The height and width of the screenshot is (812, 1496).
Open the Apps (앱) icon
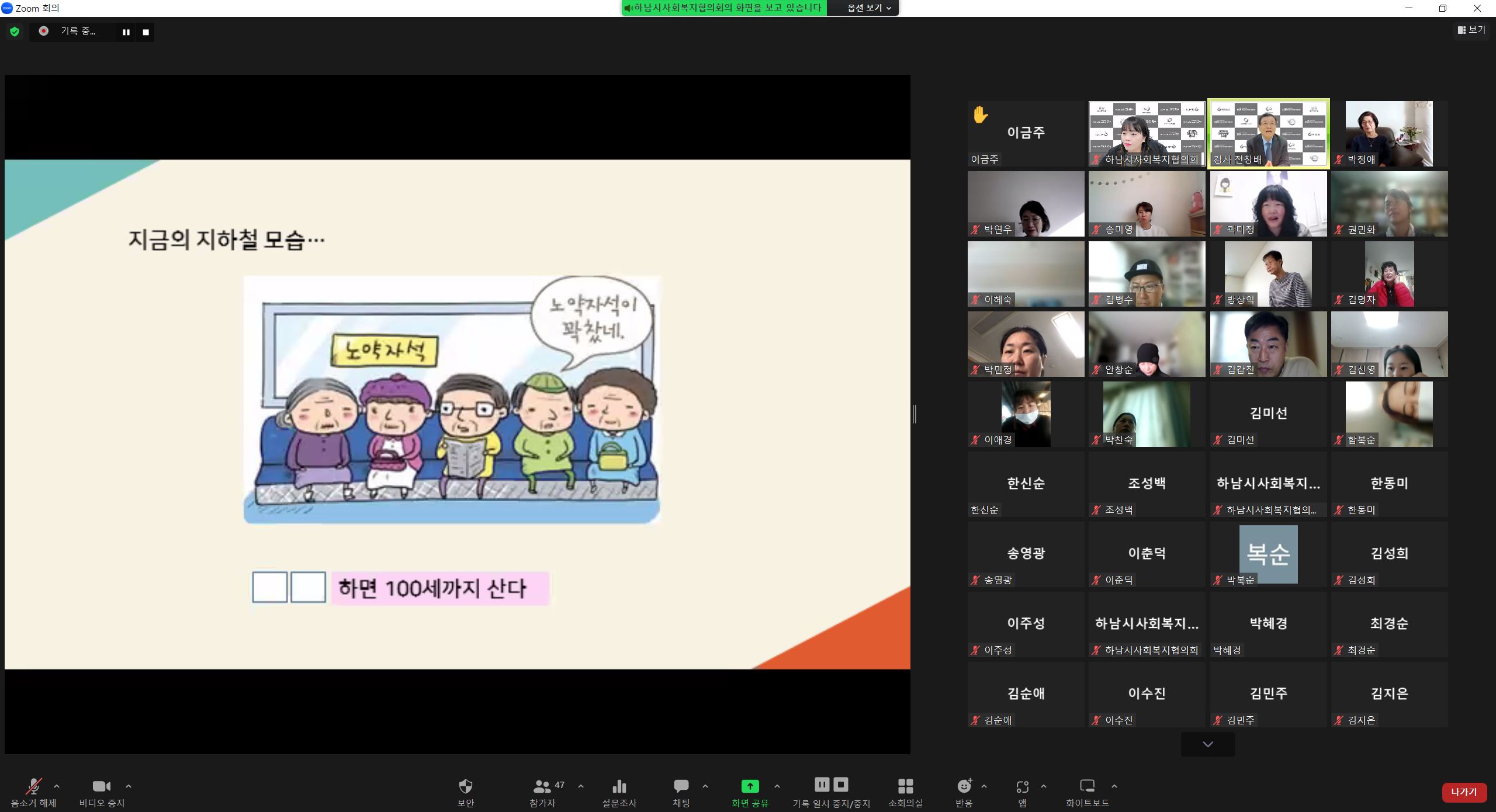1022,786
